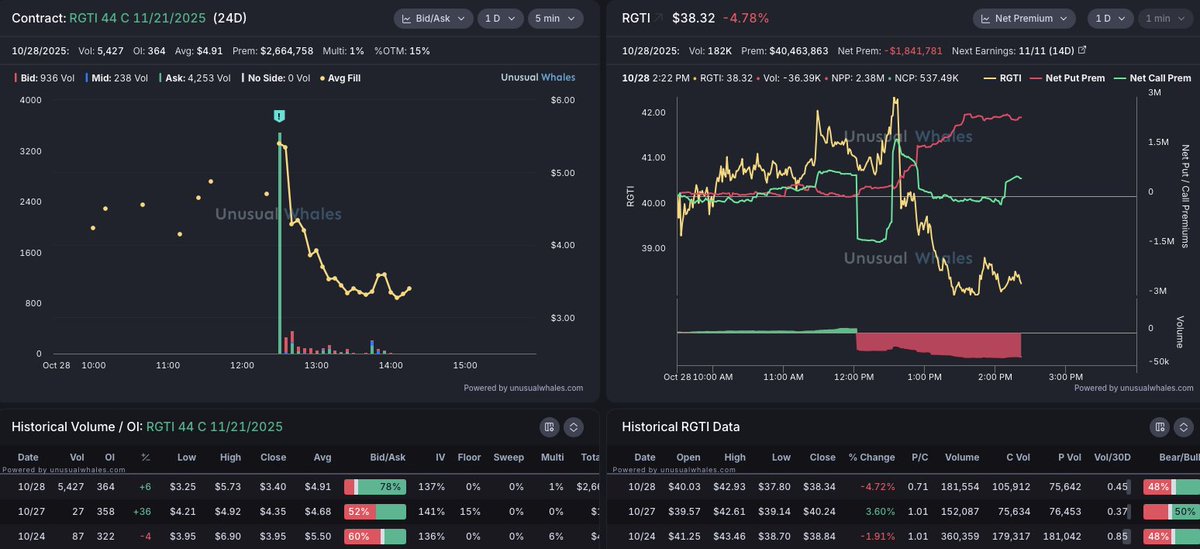Click Powered by unusualwhales.com under contract chart

click(x=523, y=389)
